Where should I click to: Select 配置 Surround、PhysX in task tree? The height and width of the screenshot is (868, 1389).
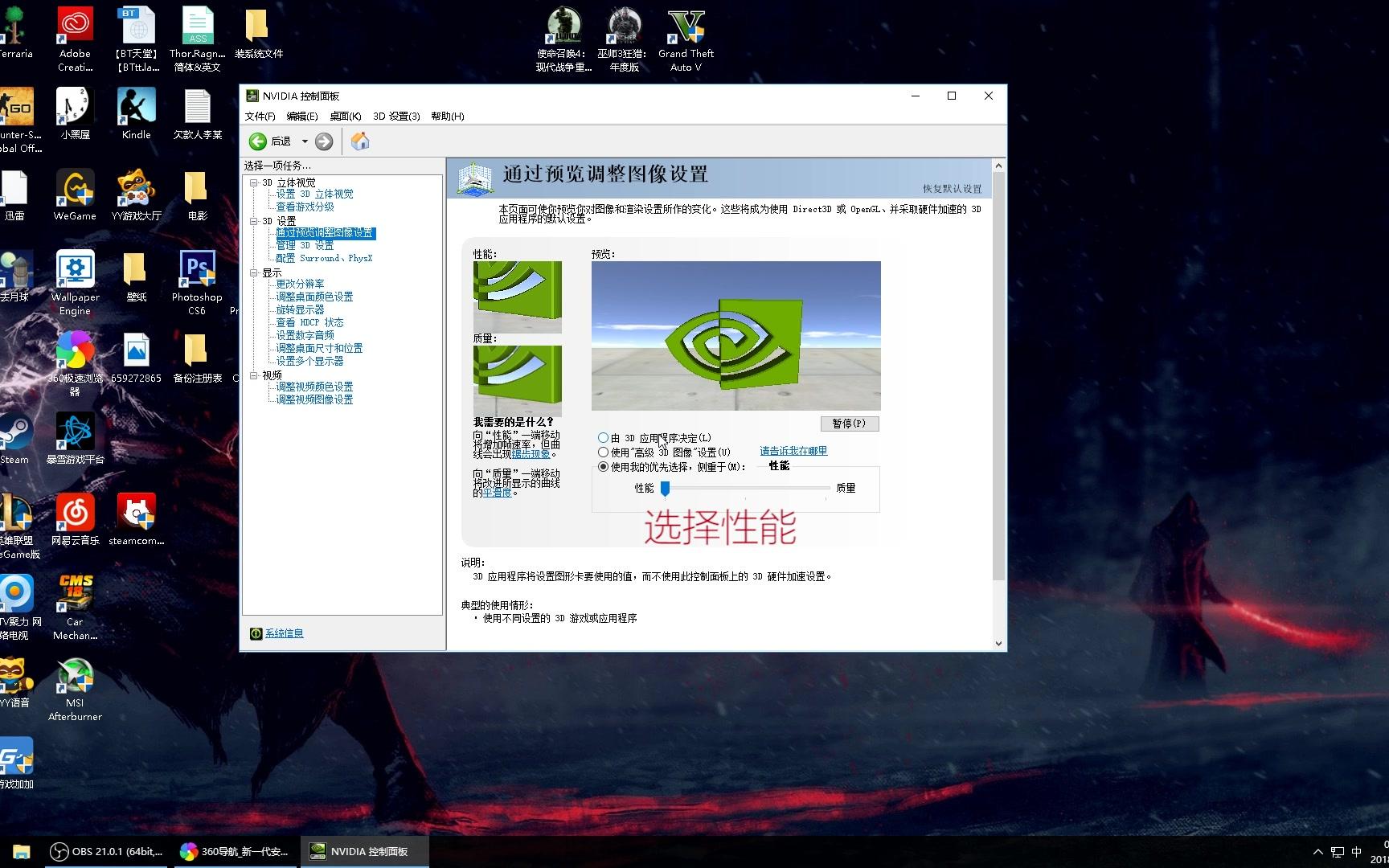point(325,259)
